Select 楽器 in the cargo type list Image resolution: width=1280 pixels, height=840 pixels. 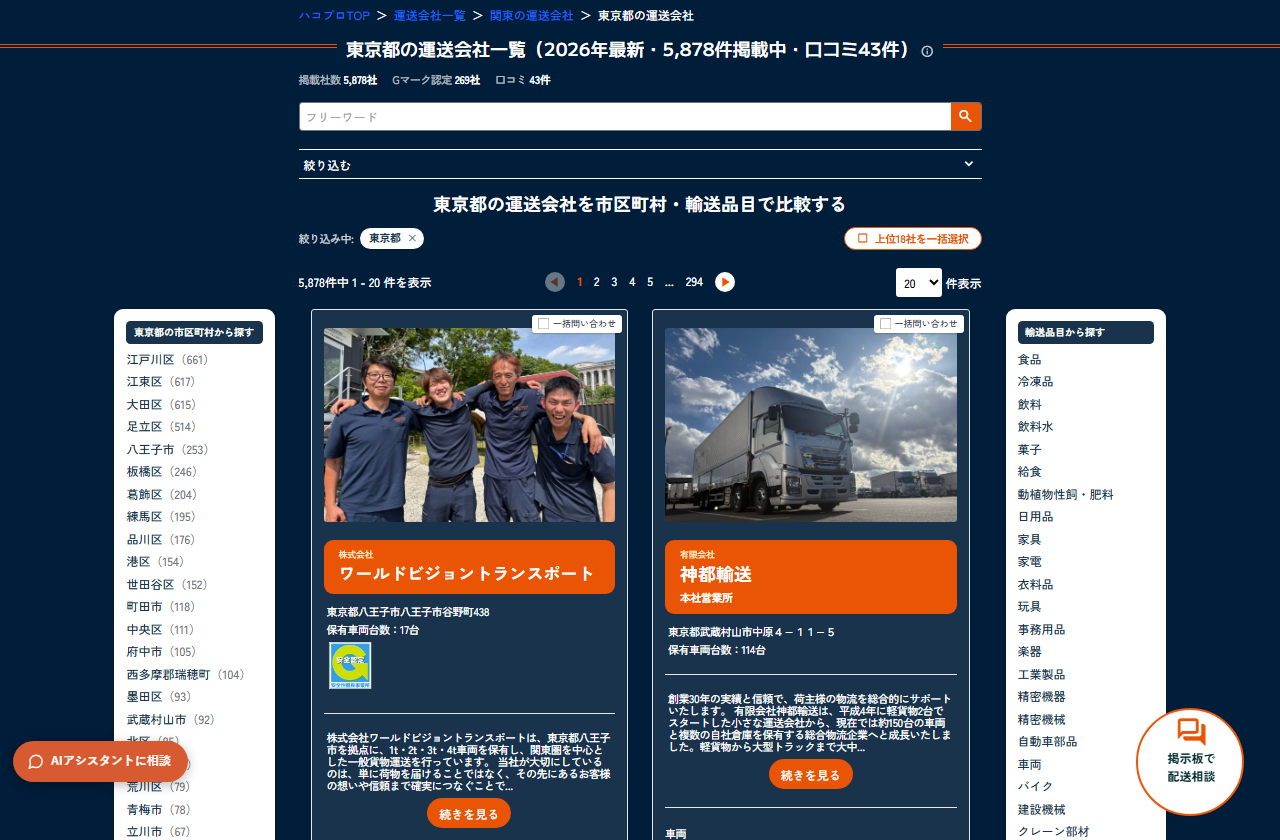click(1029, 652)
